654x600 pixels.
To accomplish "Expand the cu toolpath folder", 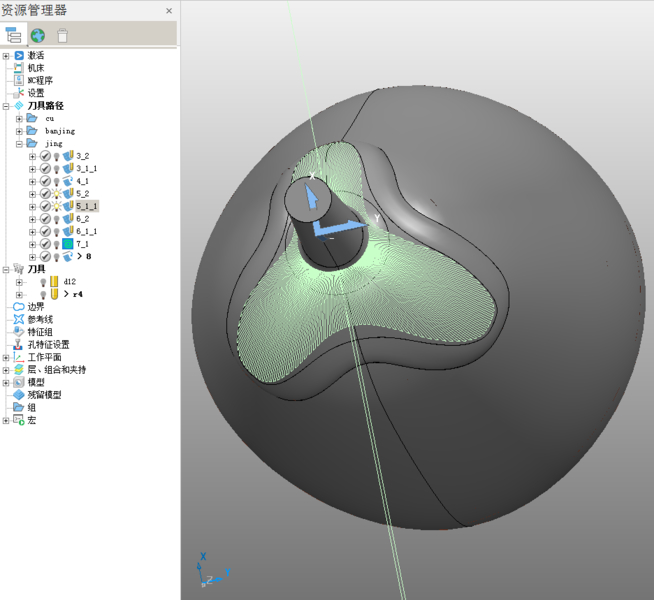I will pyautogui.click(x=19, y=118).
